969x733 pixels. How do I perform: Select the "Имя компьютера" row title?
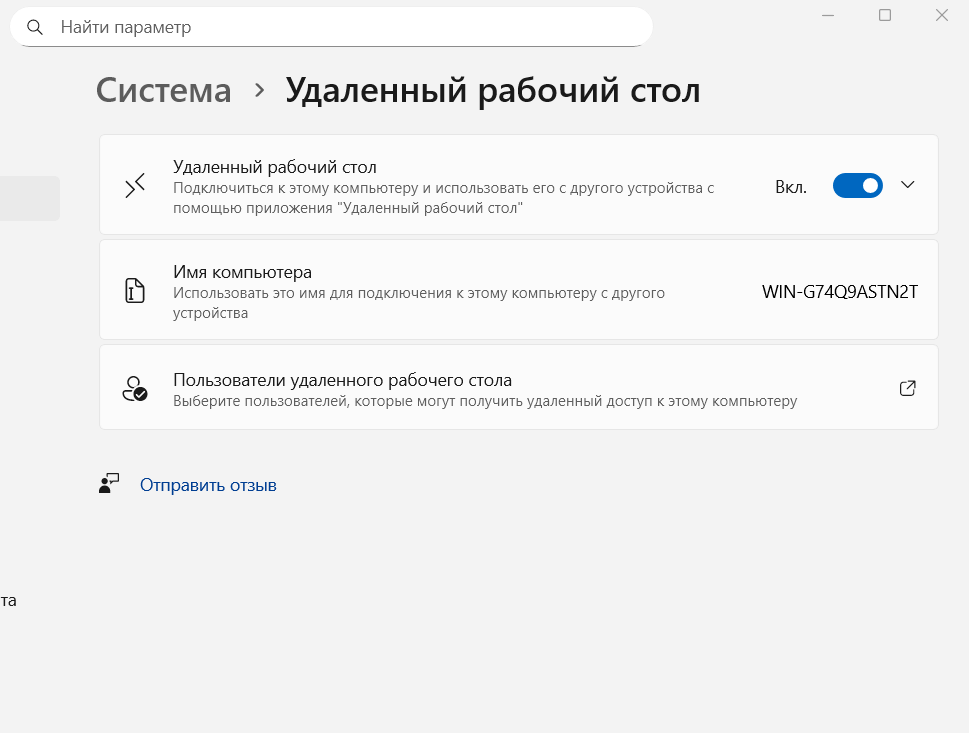click(243, 272)
